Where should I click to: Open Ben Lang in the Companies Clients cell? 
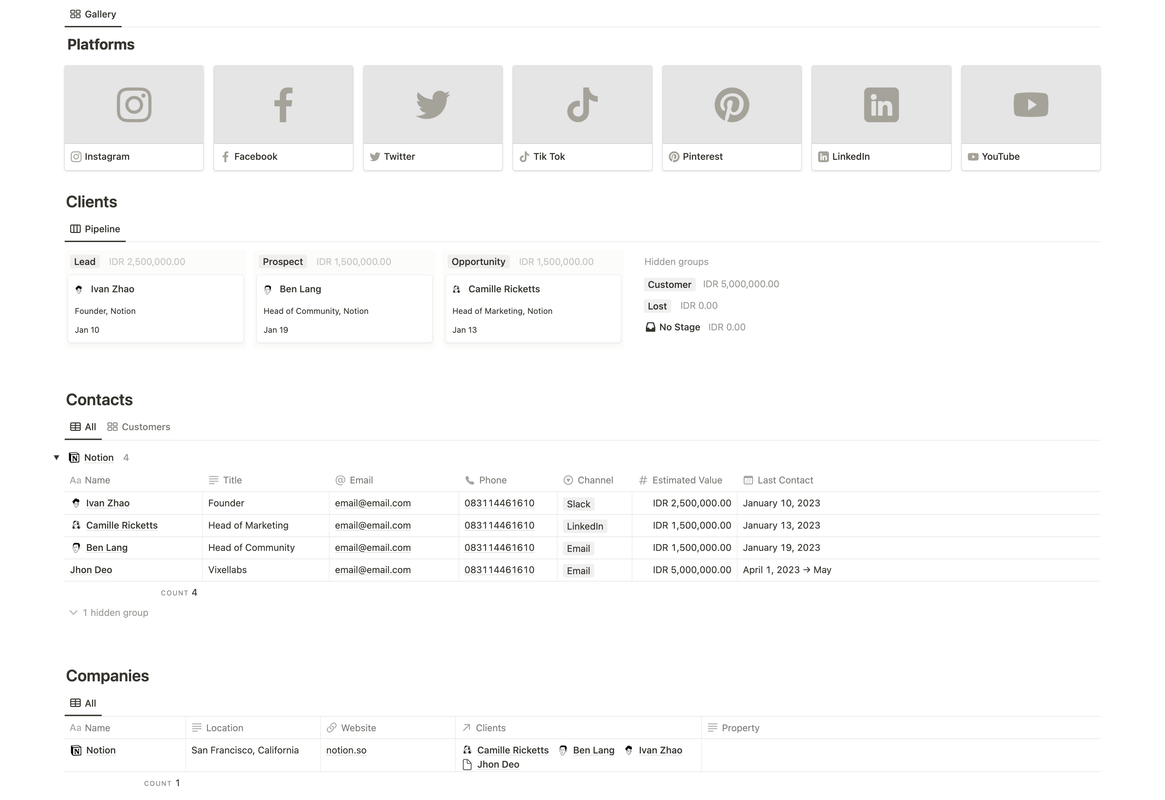click(x=587, y=751)
